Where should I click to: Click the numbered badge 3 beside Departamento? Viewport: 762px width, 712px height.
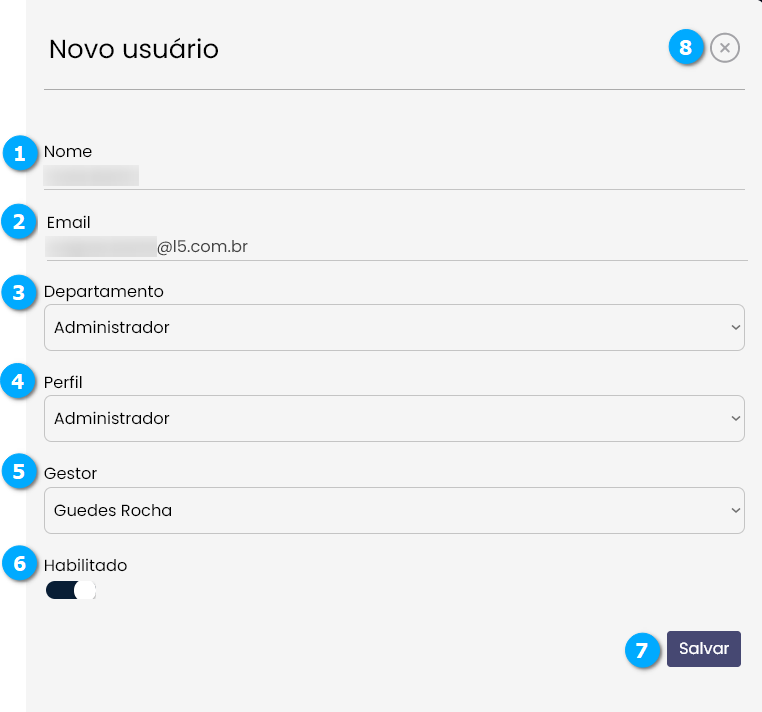(19, 293)
